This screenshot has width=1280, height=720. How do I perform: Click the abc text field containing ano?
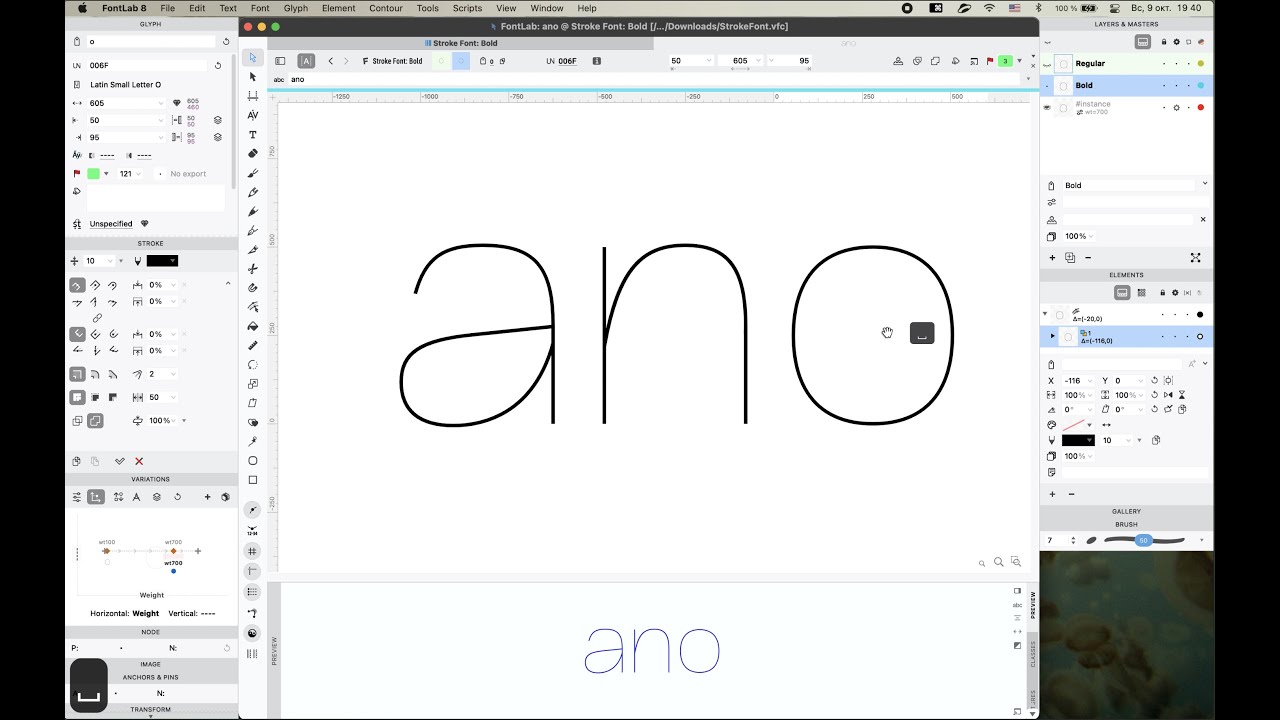tap(655, 79)
